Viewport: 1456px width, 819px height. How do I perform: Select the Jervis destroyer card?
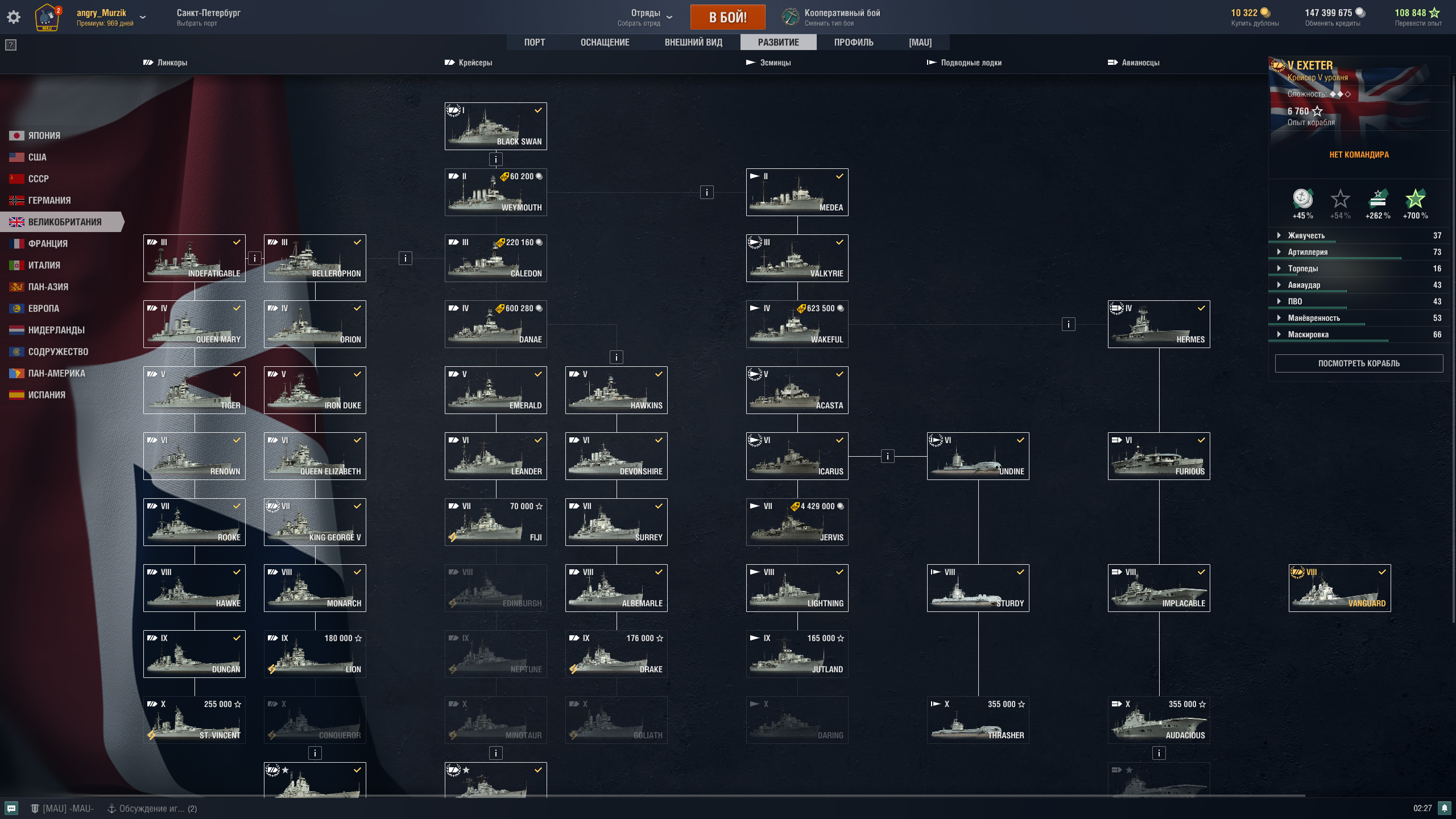coord(797,522)
